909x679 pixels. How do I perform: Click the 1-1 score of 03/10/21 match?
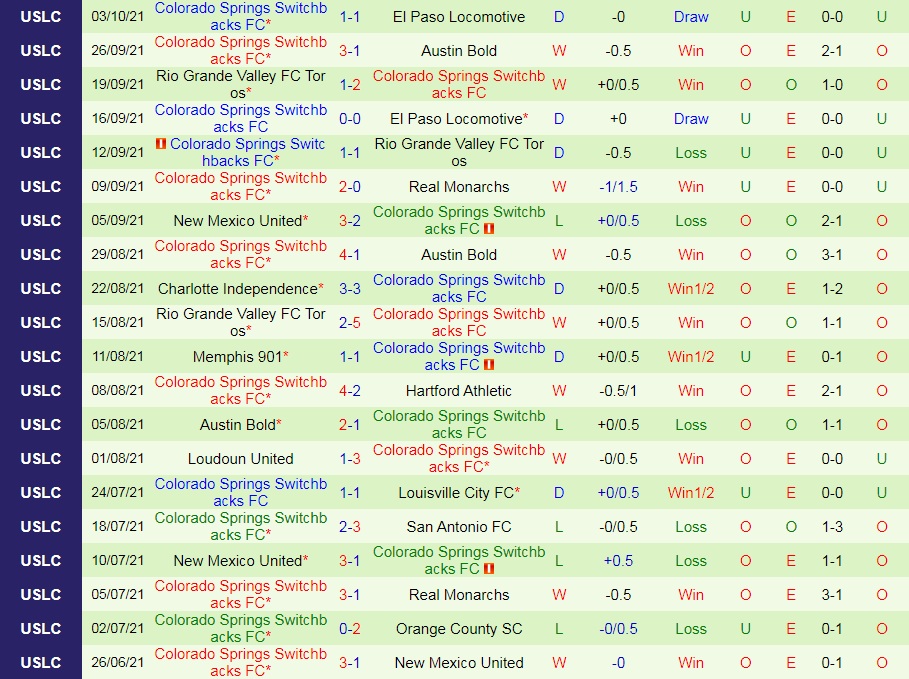pos(350,17)
